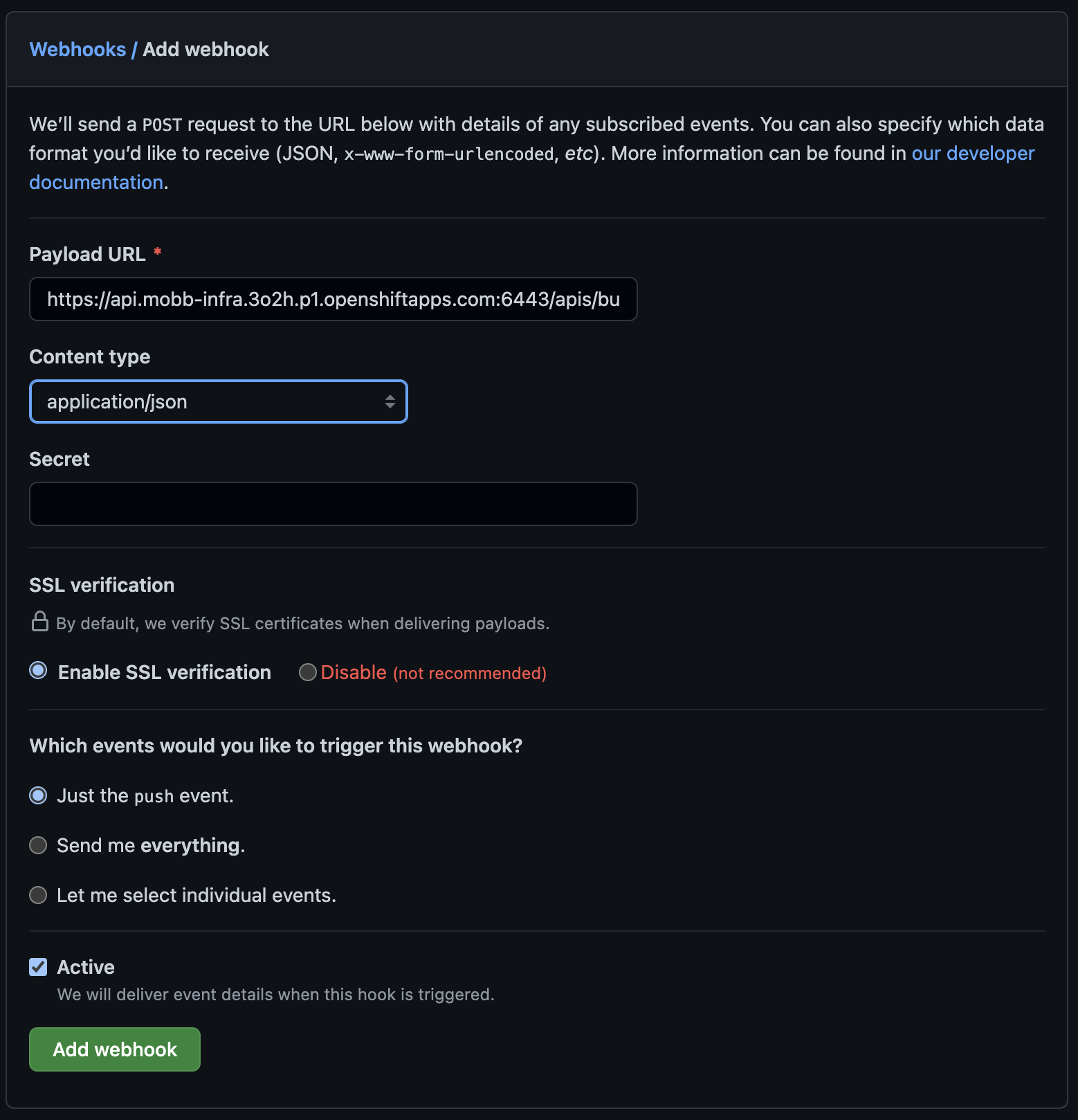
Task: Click the Secret input field
Action: (333, 504)
